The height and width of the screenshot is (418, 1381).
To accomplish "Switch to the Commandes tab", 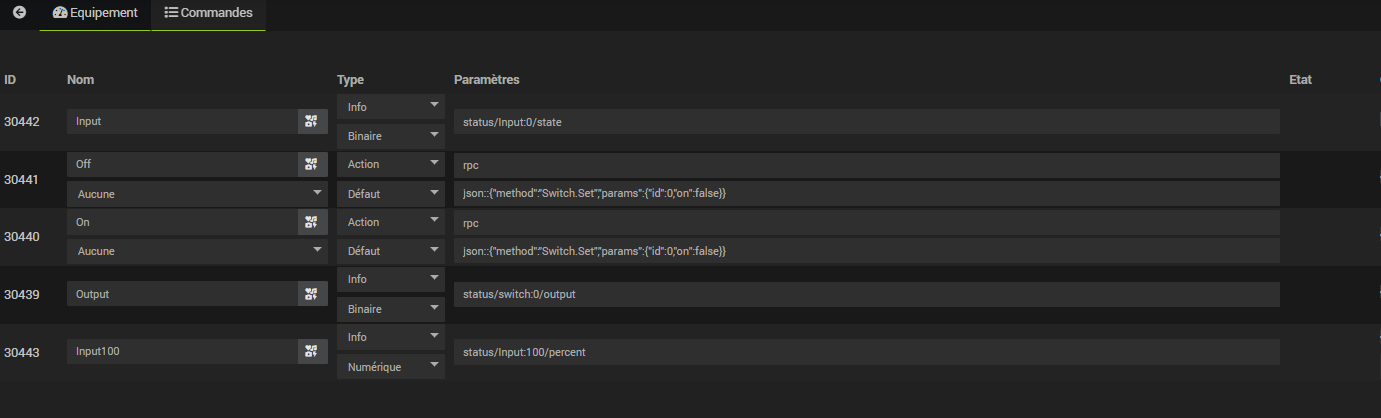I will [208, 13].
